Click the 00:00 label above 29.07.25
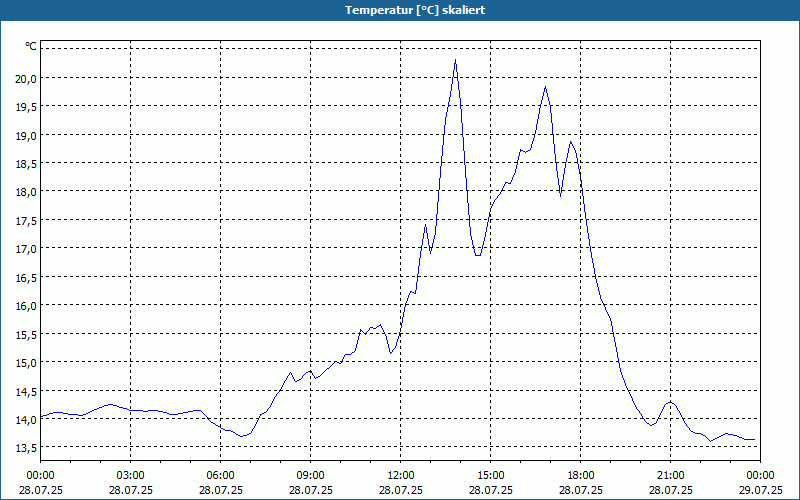This screenshot has height=500, width=800. coord(760,476)
